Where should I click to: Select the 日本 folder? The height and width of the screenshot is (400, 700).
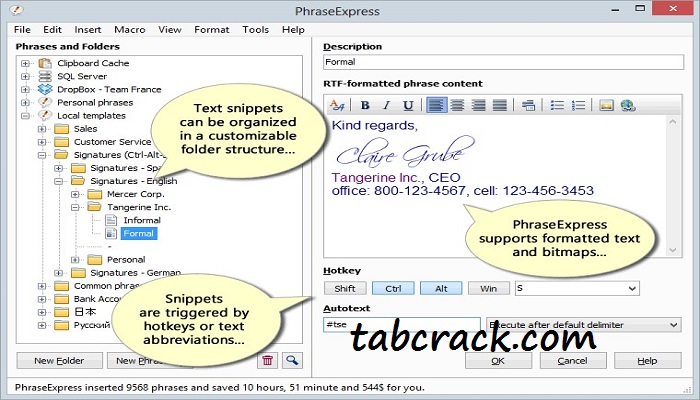85,312
